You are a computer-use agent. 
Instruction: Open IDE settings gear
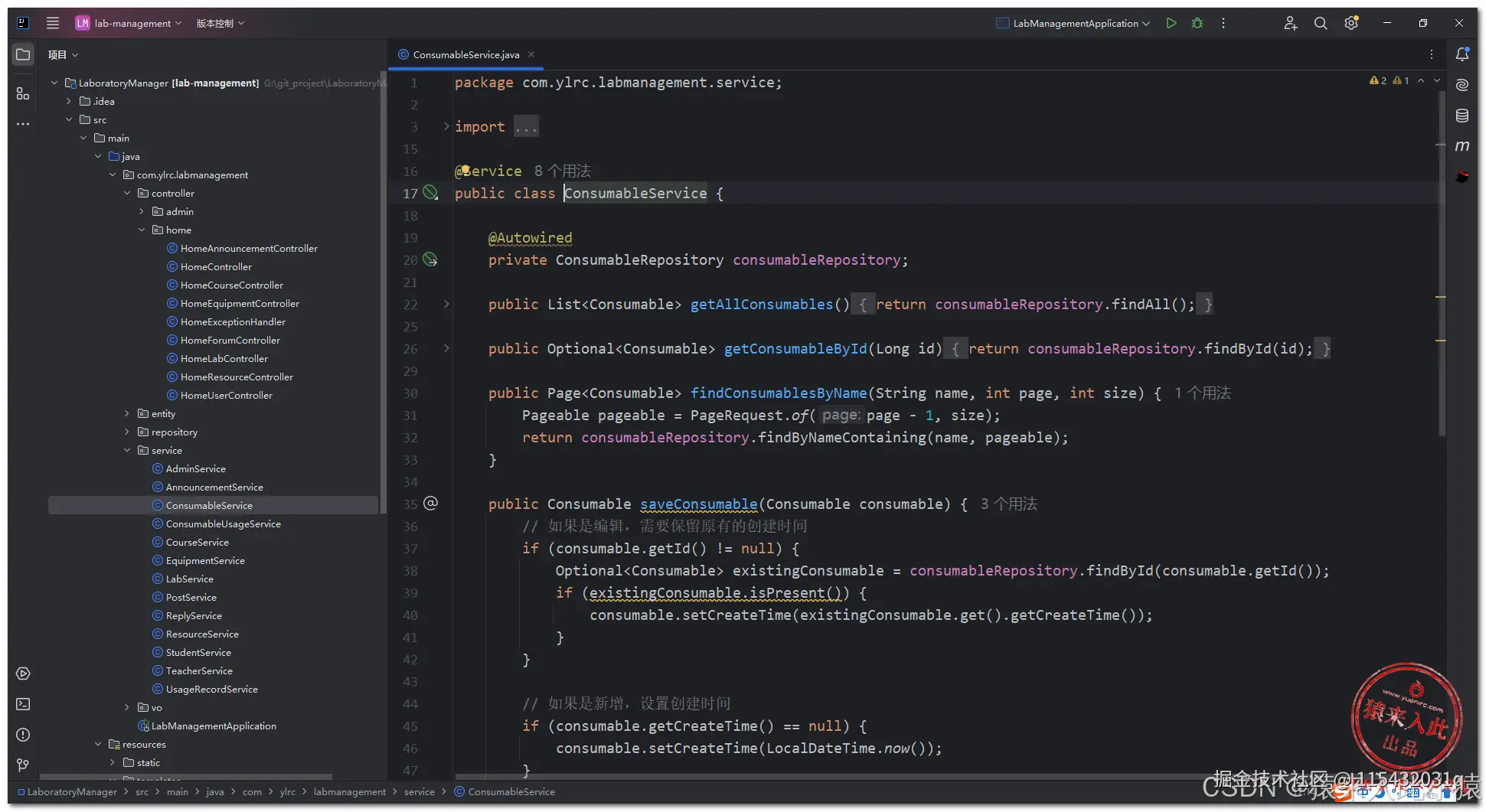click(x=1351, y=23)
